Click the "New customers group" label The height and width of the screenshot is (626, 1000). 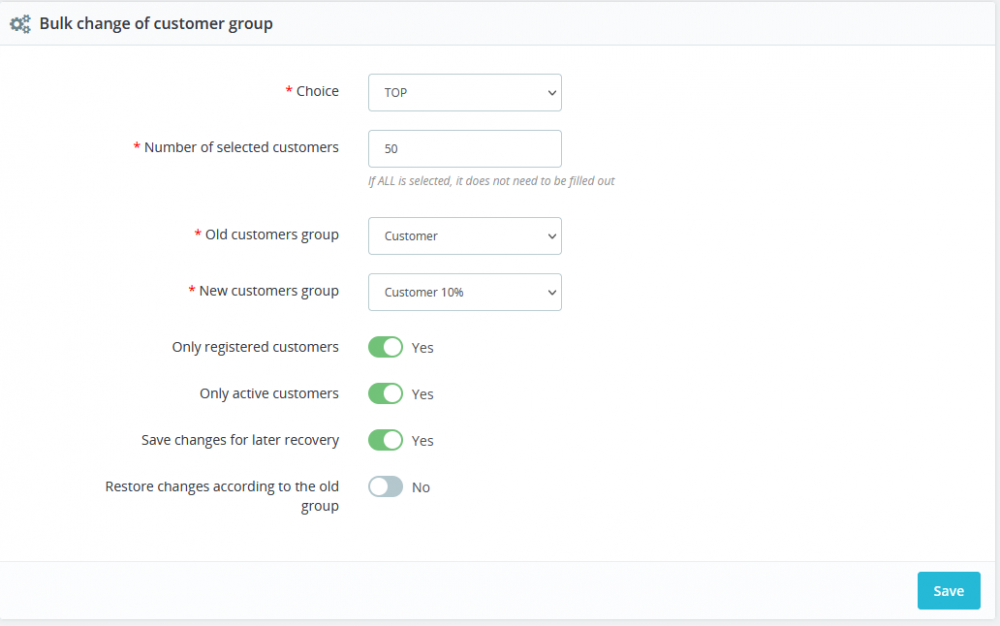point(268,291)
